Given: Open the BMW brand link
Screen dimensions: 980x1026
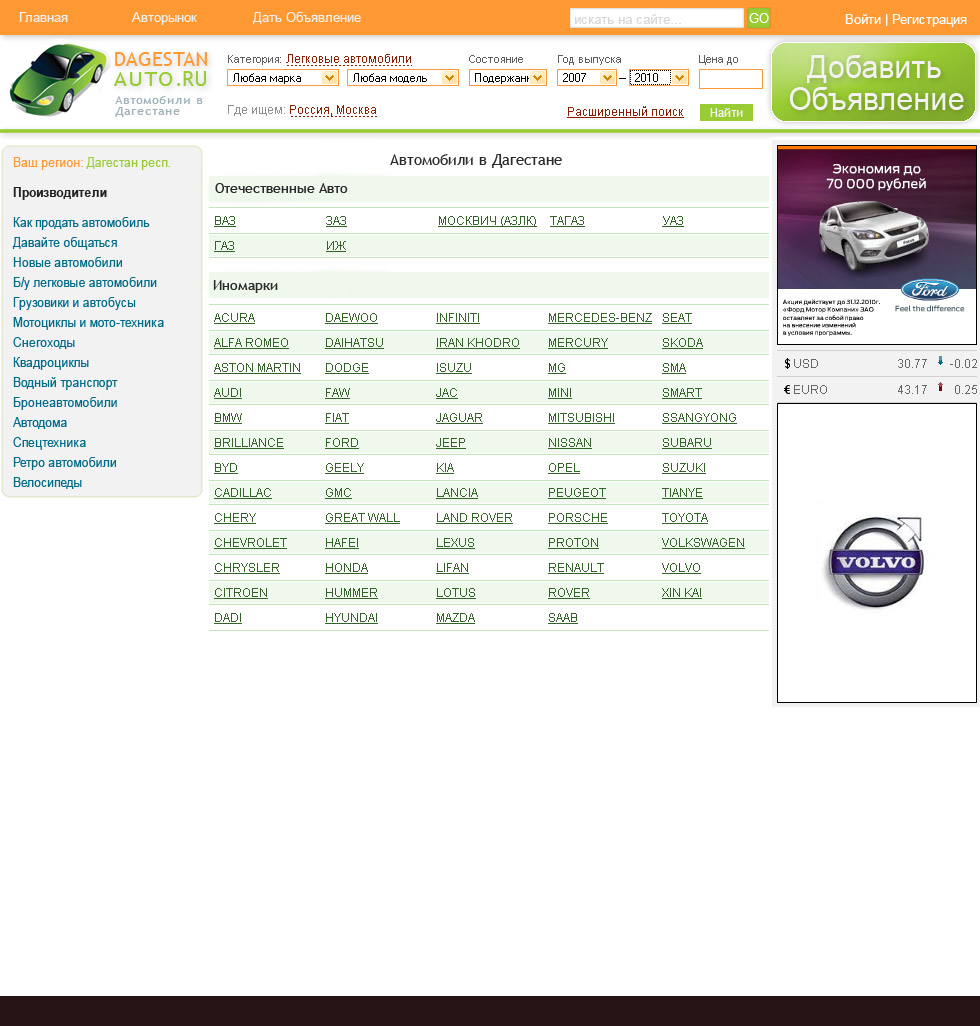Looking at the screenshot, I should [x=228, y=418].
